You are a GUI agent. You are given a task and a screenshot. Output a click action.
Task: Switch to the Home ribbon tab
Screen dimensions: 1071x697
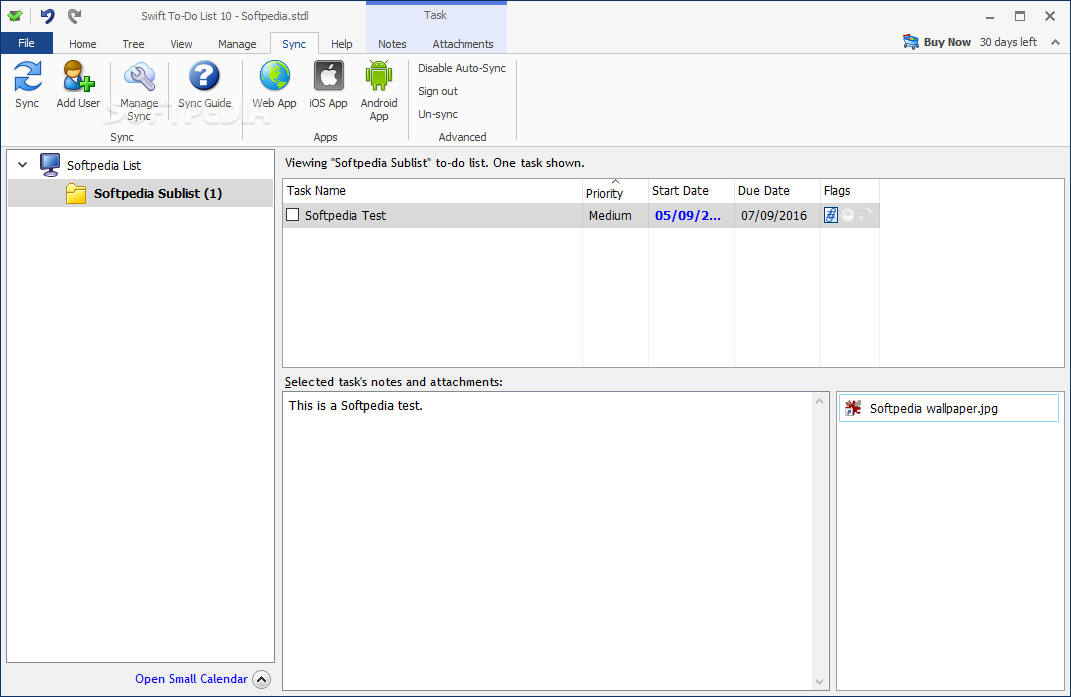point(83,44)
